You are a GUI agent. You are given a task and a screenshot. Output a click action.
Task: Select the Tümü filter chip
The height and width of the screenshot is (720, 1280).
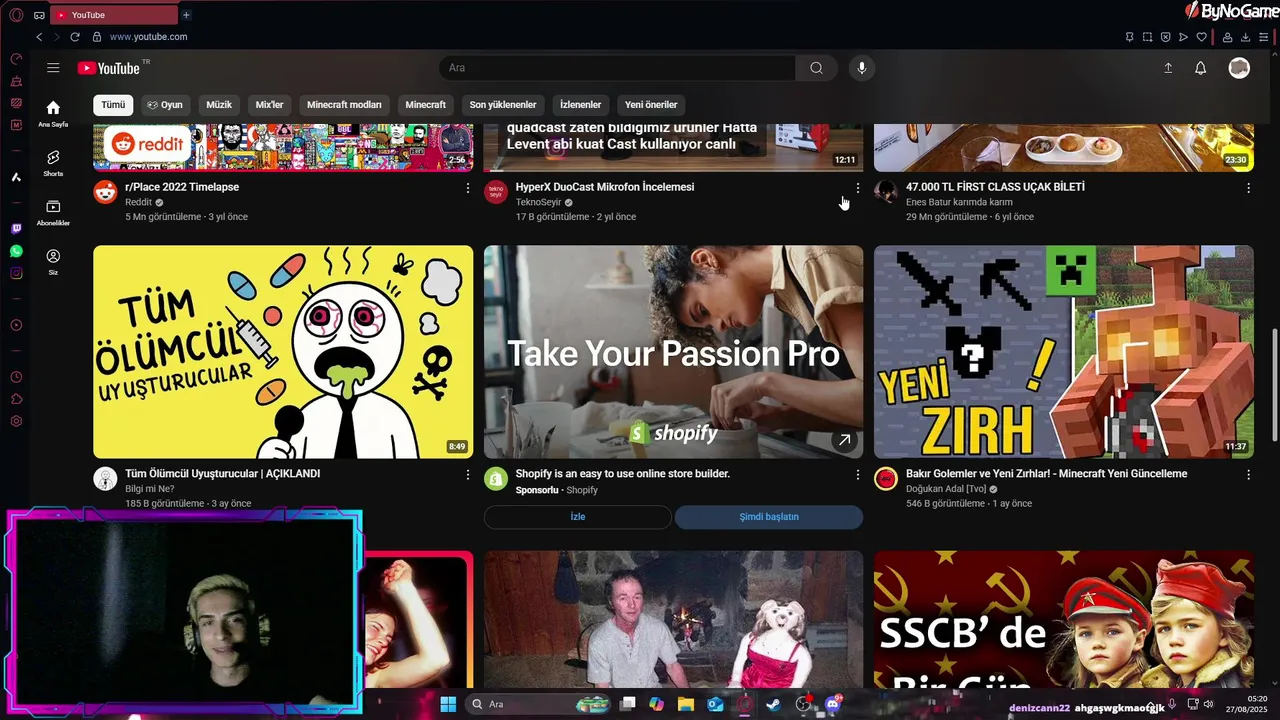(x=113, y=105)
